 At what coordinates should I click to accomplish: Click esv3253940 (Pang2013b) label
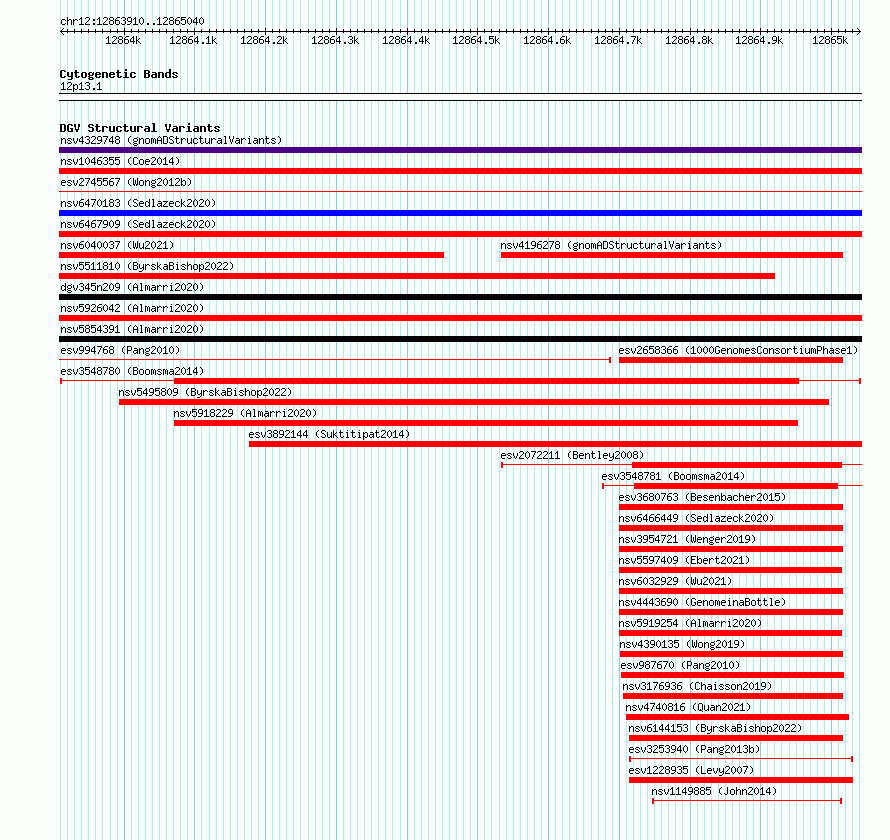pyautogui.click(x=694, y=749)
